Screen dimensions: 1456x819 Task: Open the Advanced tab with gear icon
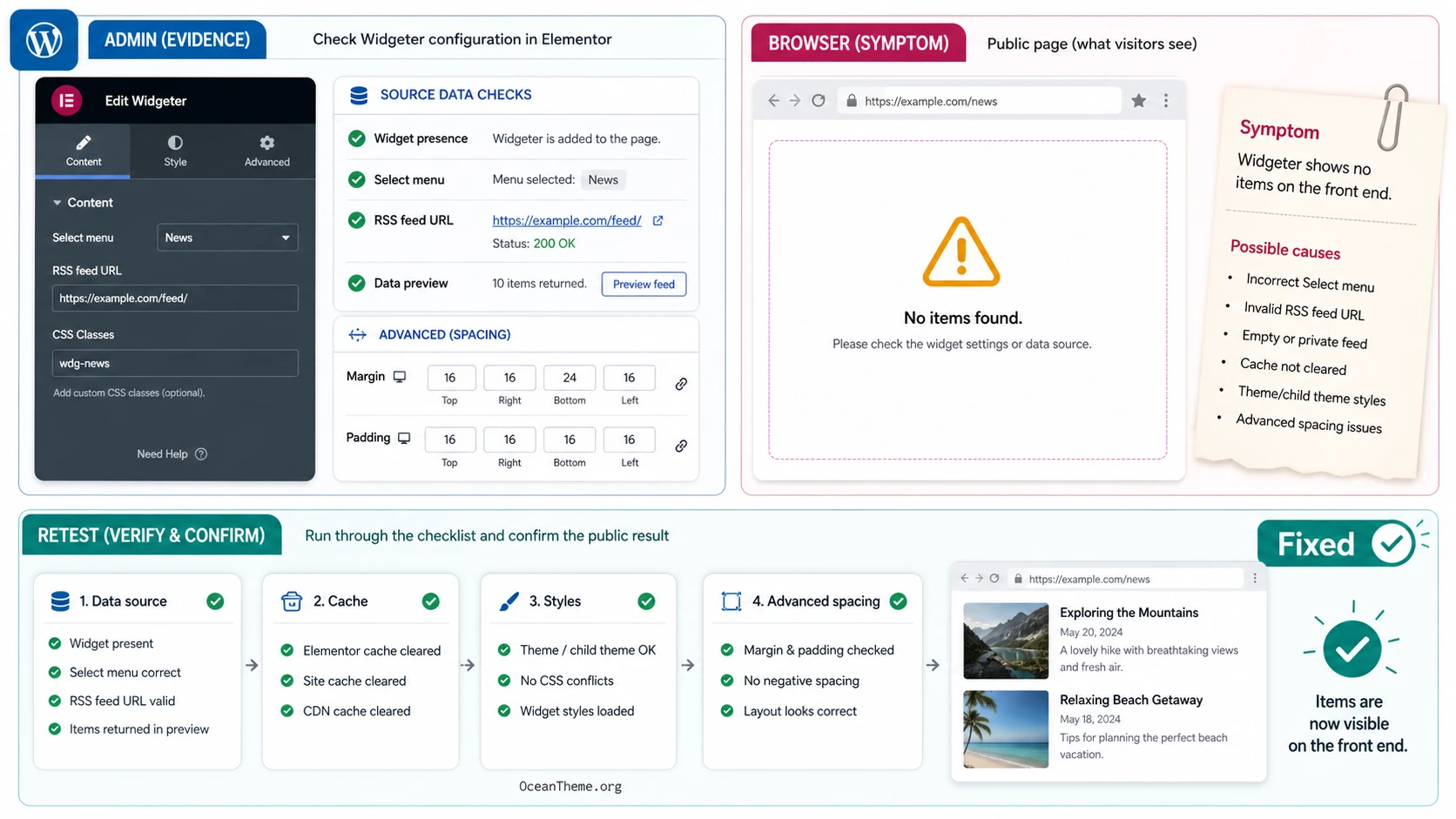(266, 151)
